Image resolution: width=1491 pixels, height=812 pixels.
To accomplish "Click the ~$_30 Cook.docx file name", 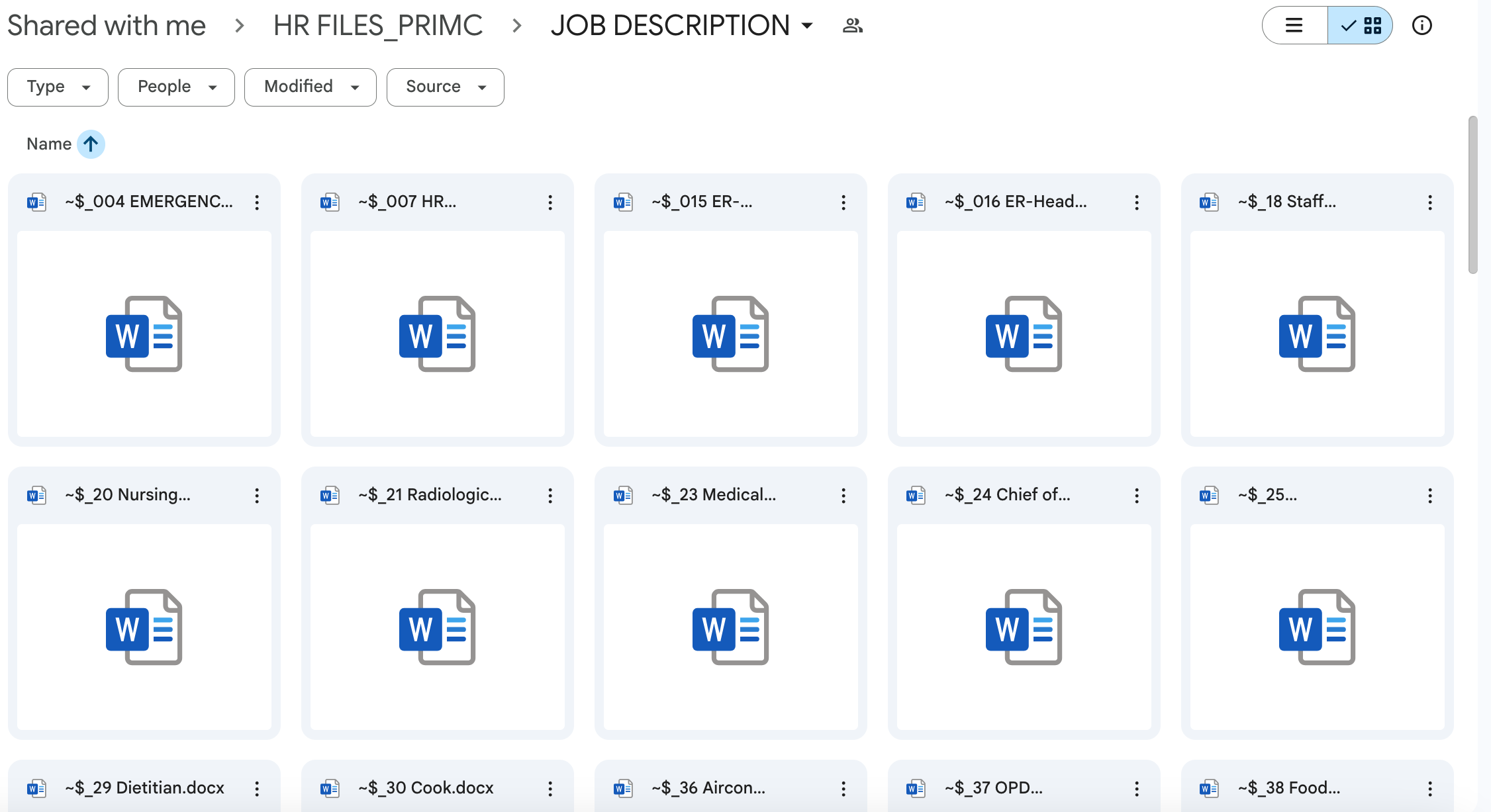I will pos(426,788).
